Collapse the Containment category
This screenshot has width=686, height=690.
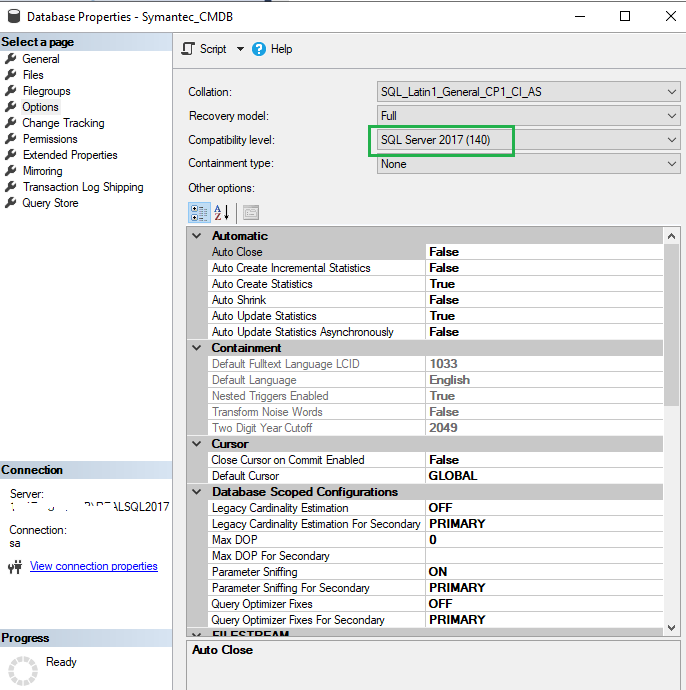click(197, 348)
